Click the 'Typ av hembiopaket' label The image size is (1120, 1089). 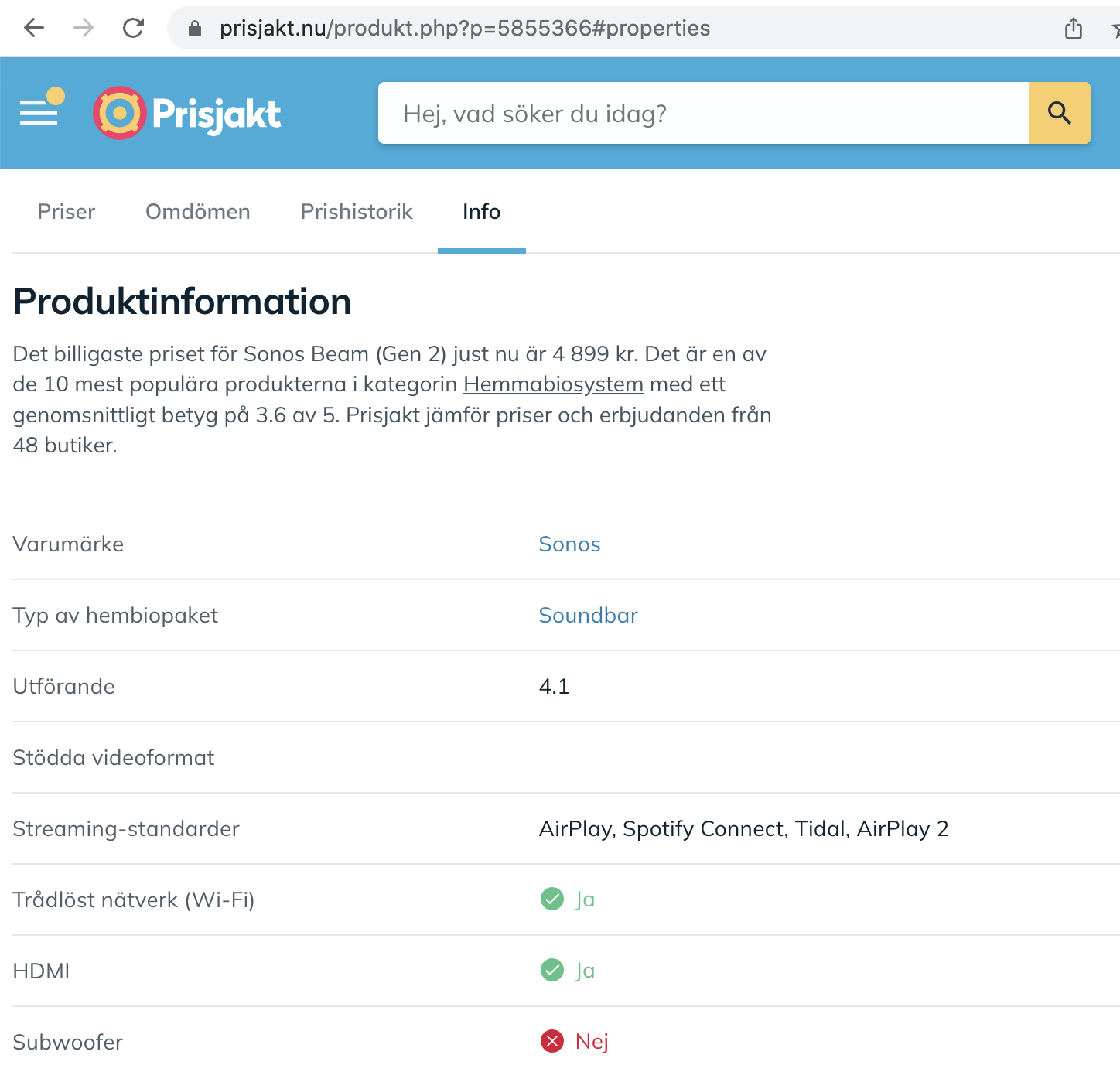tap(116, 616)
